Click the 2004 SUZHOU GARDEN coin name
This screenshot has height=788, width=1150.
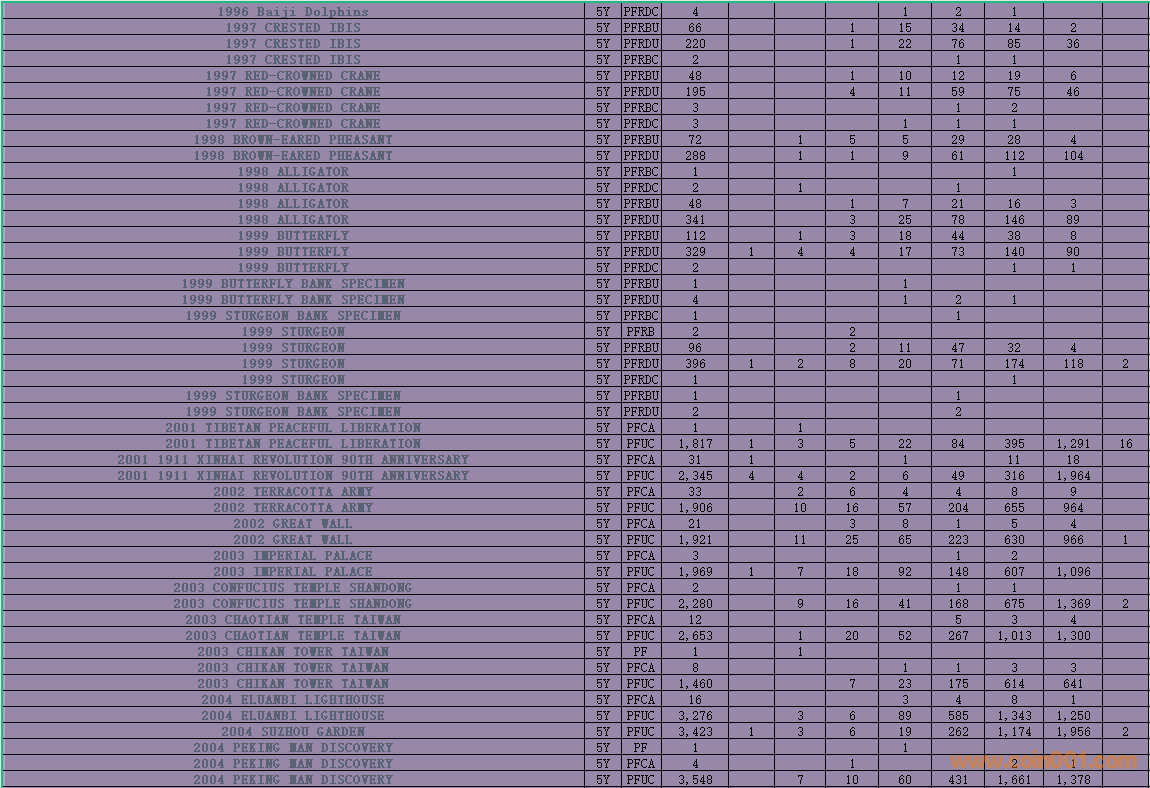click(293, 732)
